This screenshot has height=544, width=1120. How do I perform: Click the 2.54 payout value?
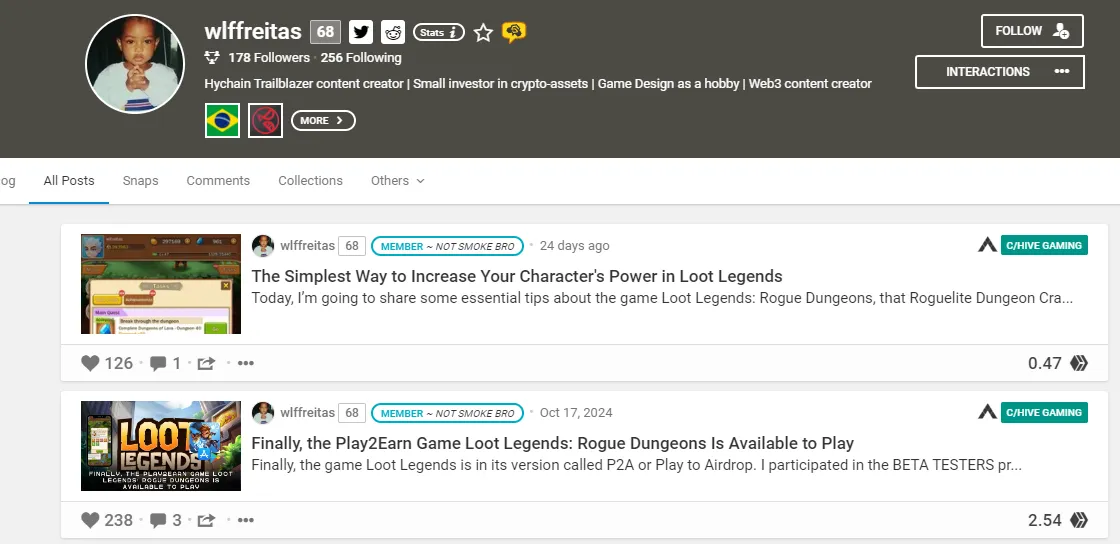(x=1044, y=520)
